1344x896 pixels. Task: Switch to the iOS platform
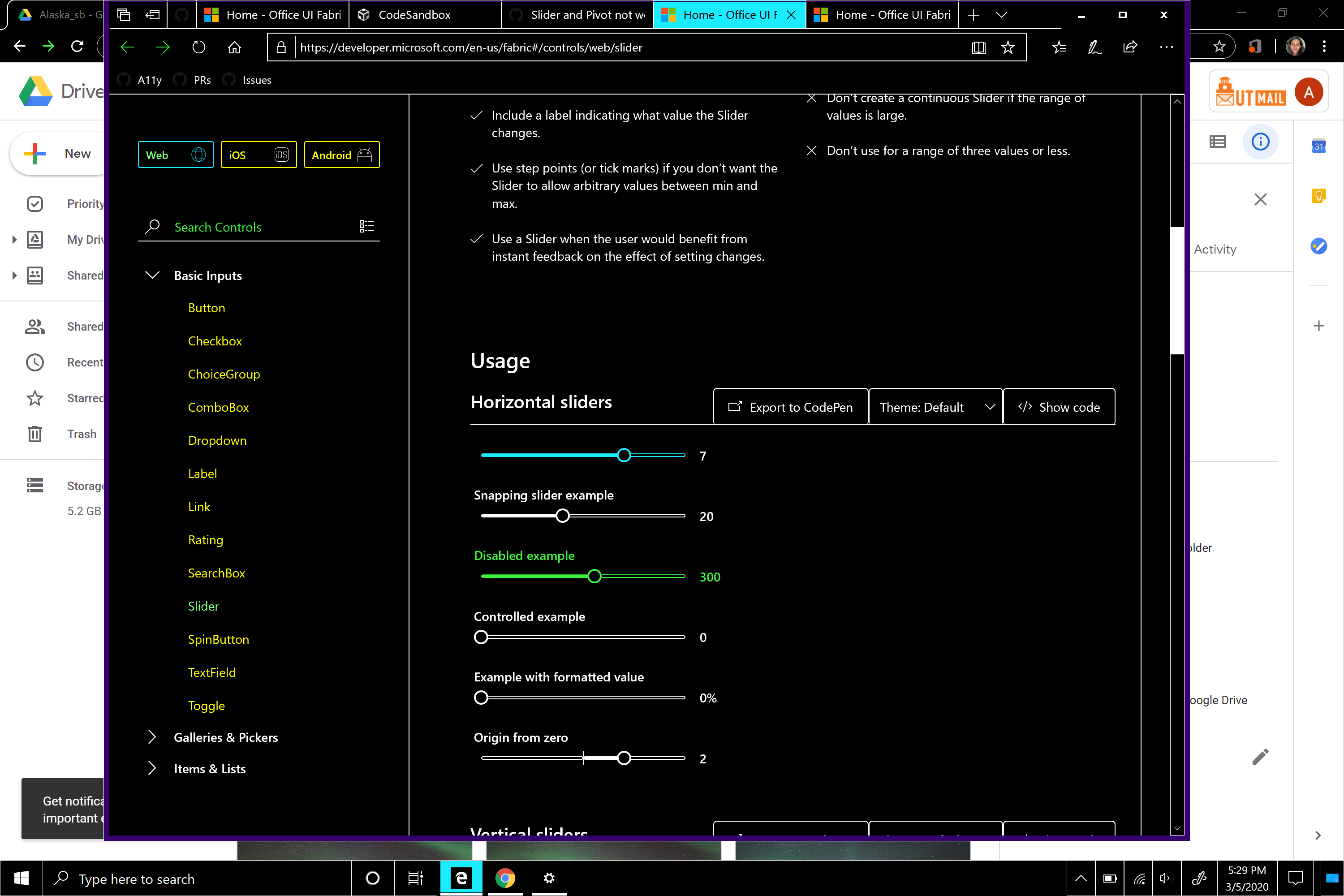pyautogui.click(x=258, y=154)
